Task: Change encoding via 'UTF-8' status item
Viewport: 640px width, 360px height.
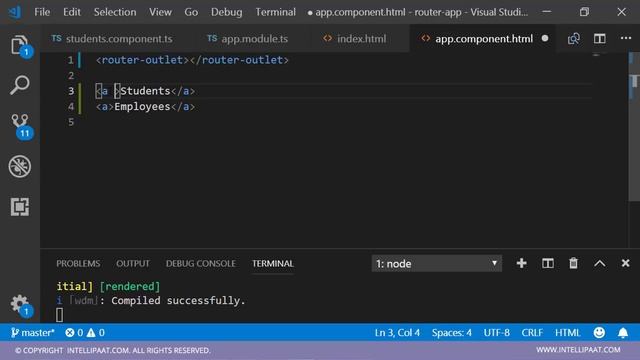Action: pos(496,333)
